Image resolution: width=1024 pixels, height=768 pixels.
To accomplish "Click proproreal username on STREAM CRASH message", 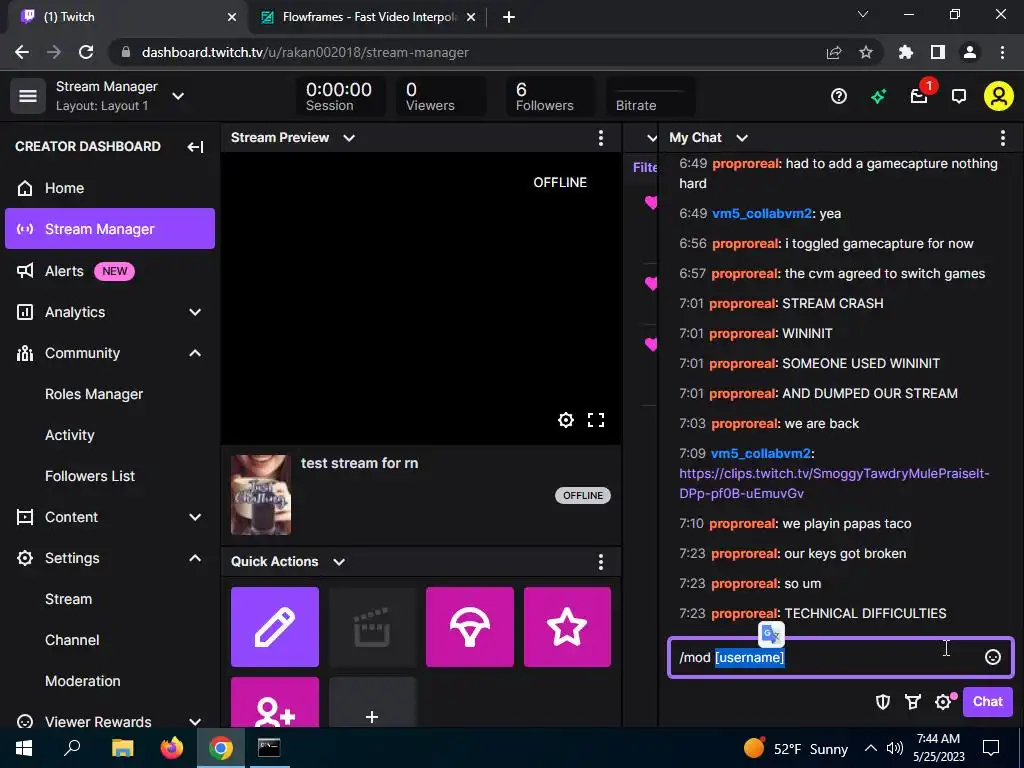I will [x=743, y=304].
